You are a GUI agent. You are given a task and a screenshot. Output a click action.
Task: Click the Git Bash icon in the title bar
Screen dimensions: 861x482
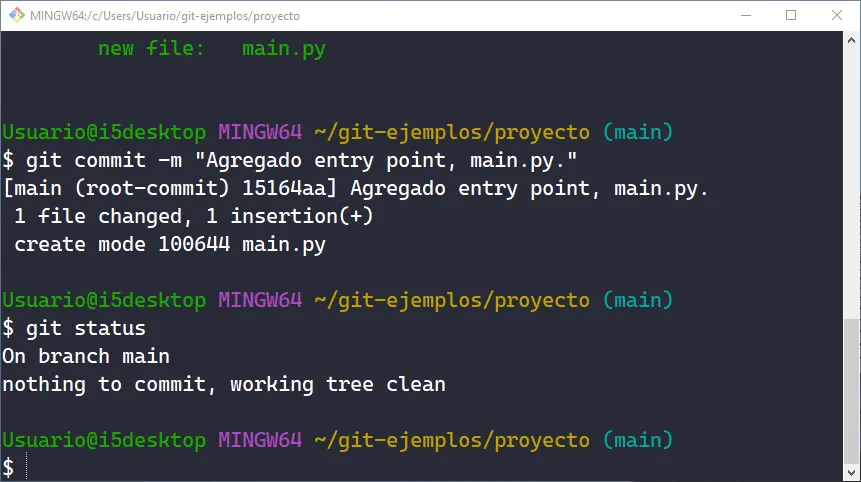pyautogui.click(x=17, y=16)
